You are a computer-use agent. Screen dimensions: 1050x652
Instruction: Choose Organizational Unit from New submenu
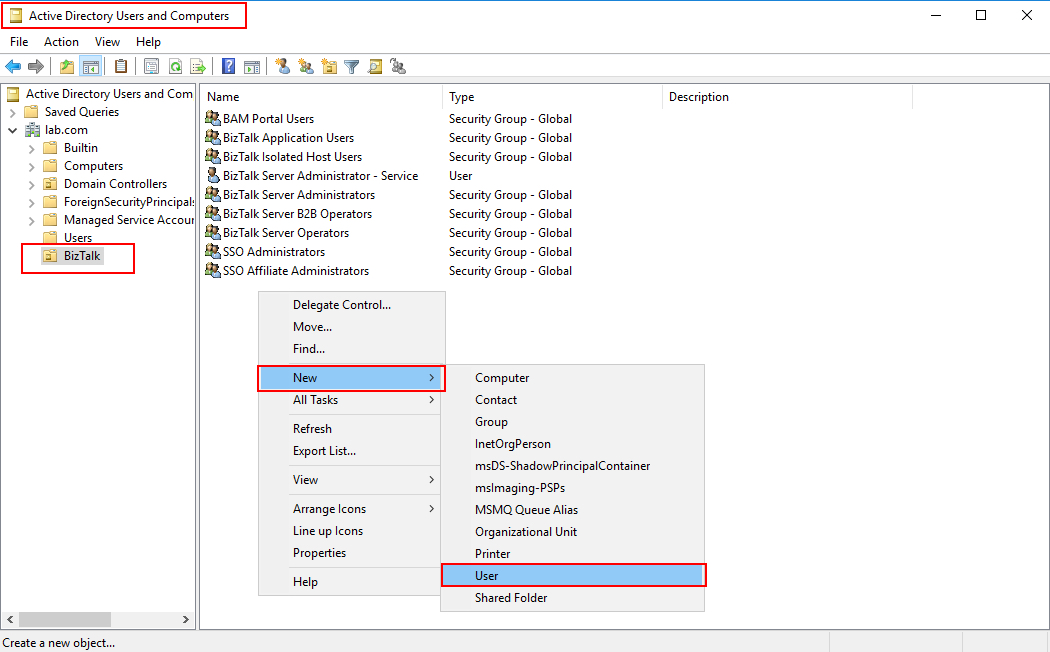[x=573, y=532]
